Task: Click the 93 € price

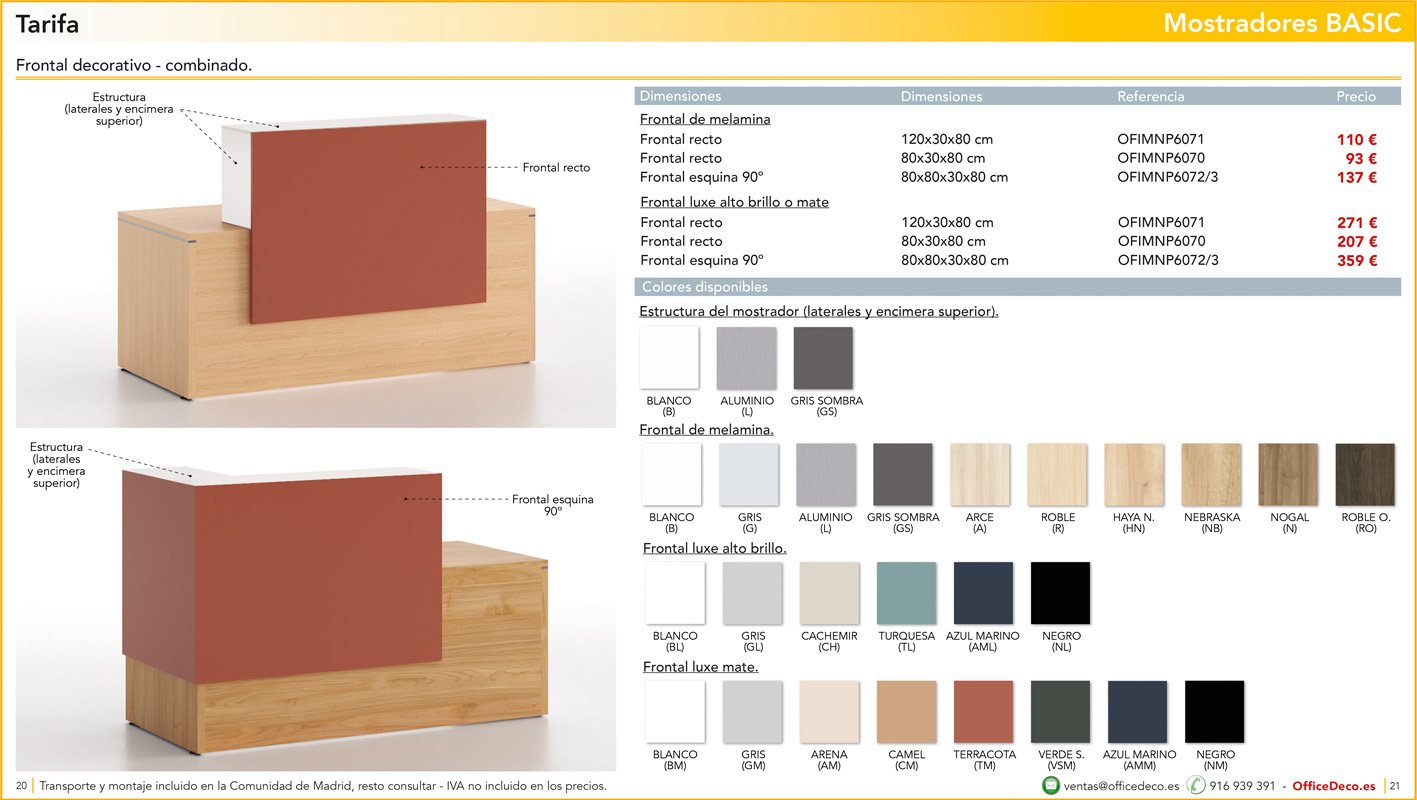Action: point(1361,159)
